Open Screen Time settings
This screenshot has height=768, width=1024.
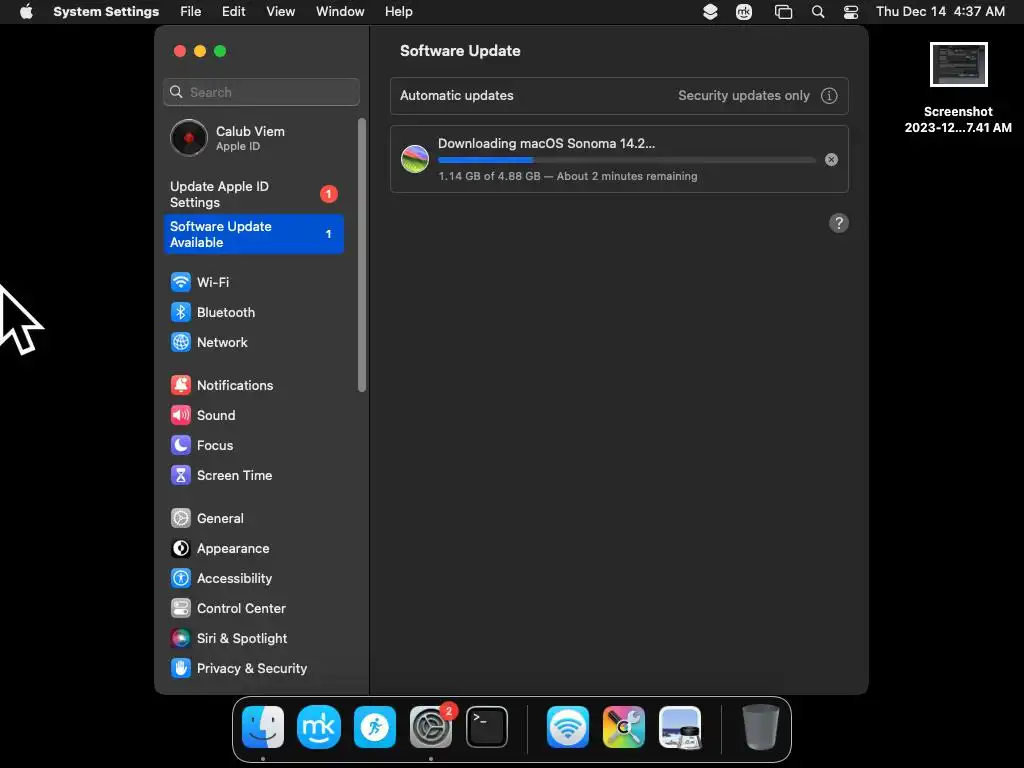point(253,475)
